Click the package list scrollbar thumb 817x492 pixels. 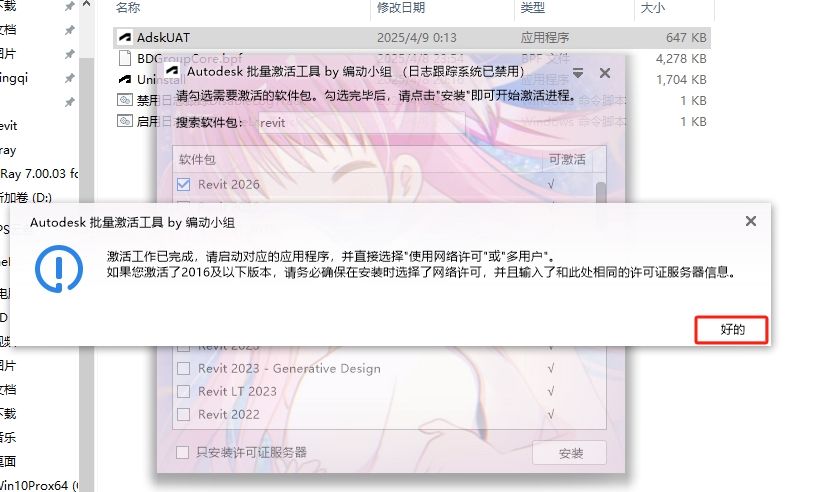point(601,192)
